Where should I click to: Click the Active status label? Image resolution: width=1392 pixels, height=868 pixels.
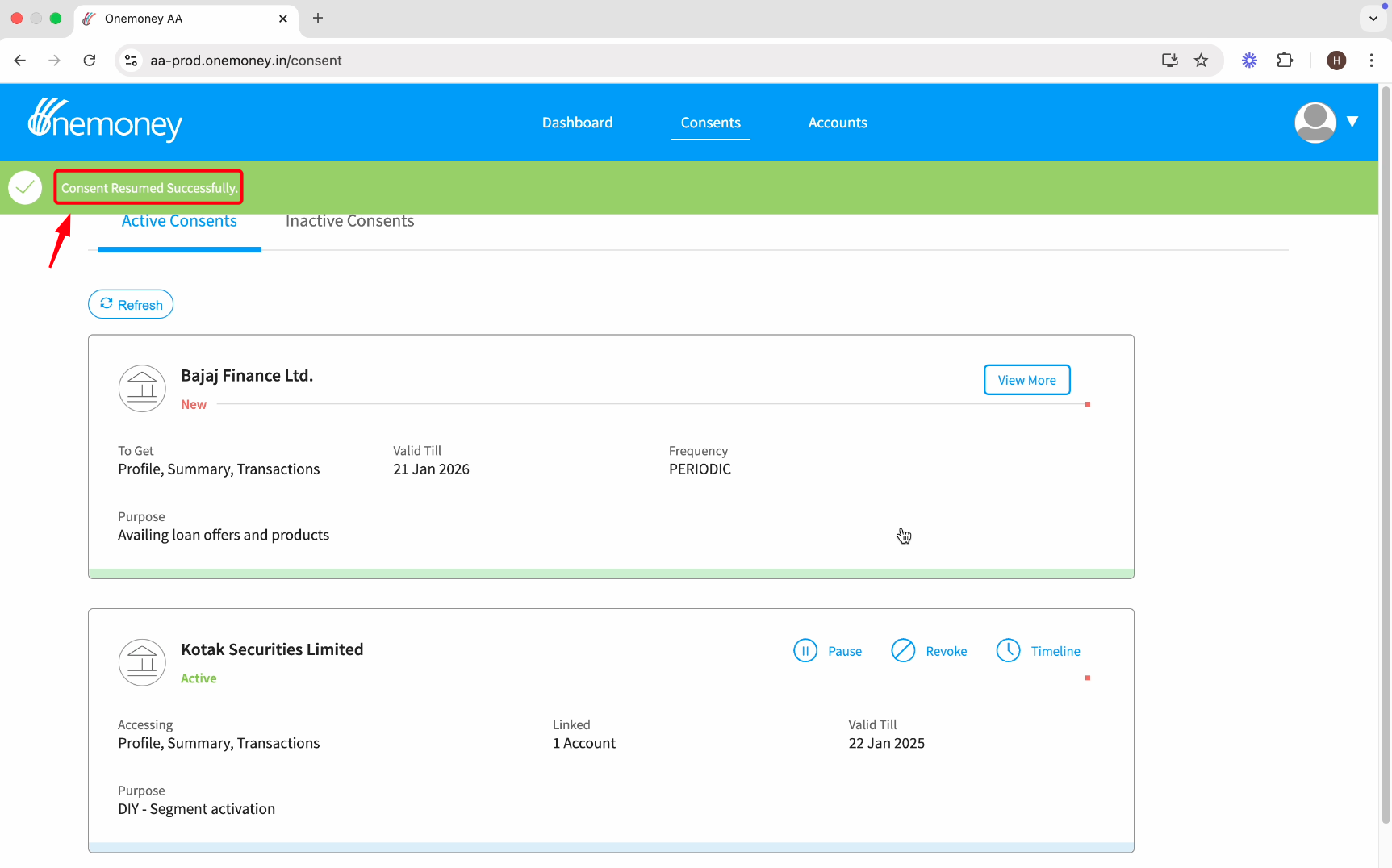coord(199,678)
